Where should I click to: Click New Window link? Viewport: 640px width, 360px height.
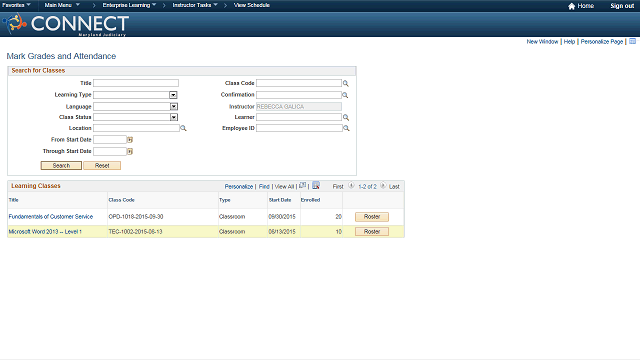(542, 42)
